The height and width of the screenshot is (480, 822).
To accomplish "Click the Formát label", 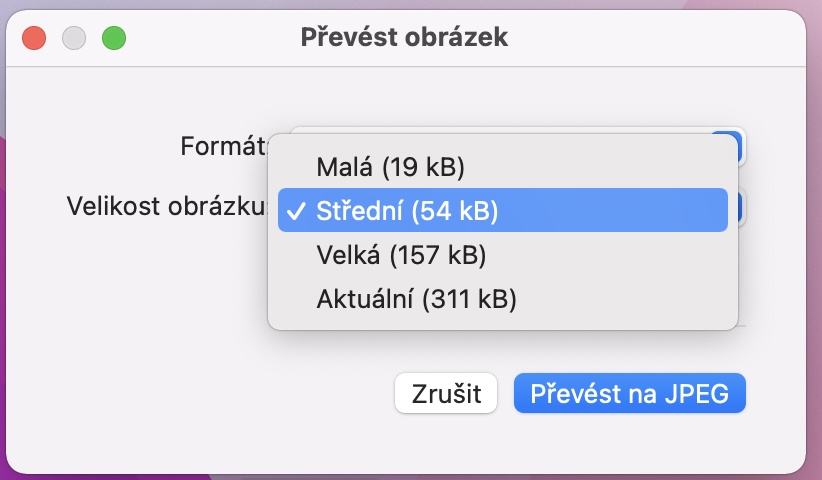I will [x=224, y=147].
